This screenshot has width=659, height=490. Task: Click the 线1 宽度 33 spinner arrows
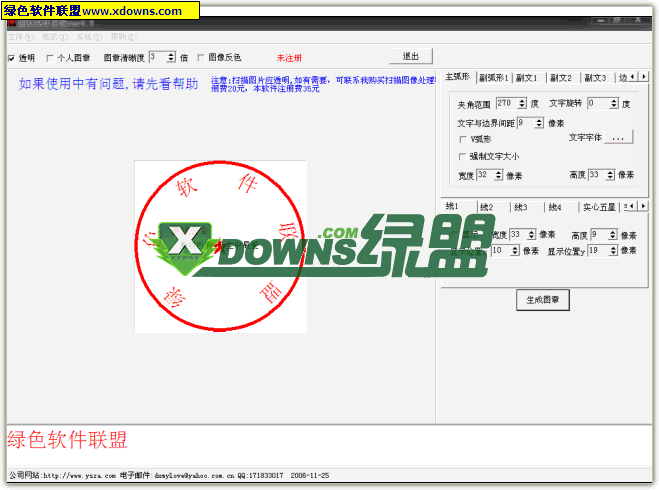tap(532, 234)
